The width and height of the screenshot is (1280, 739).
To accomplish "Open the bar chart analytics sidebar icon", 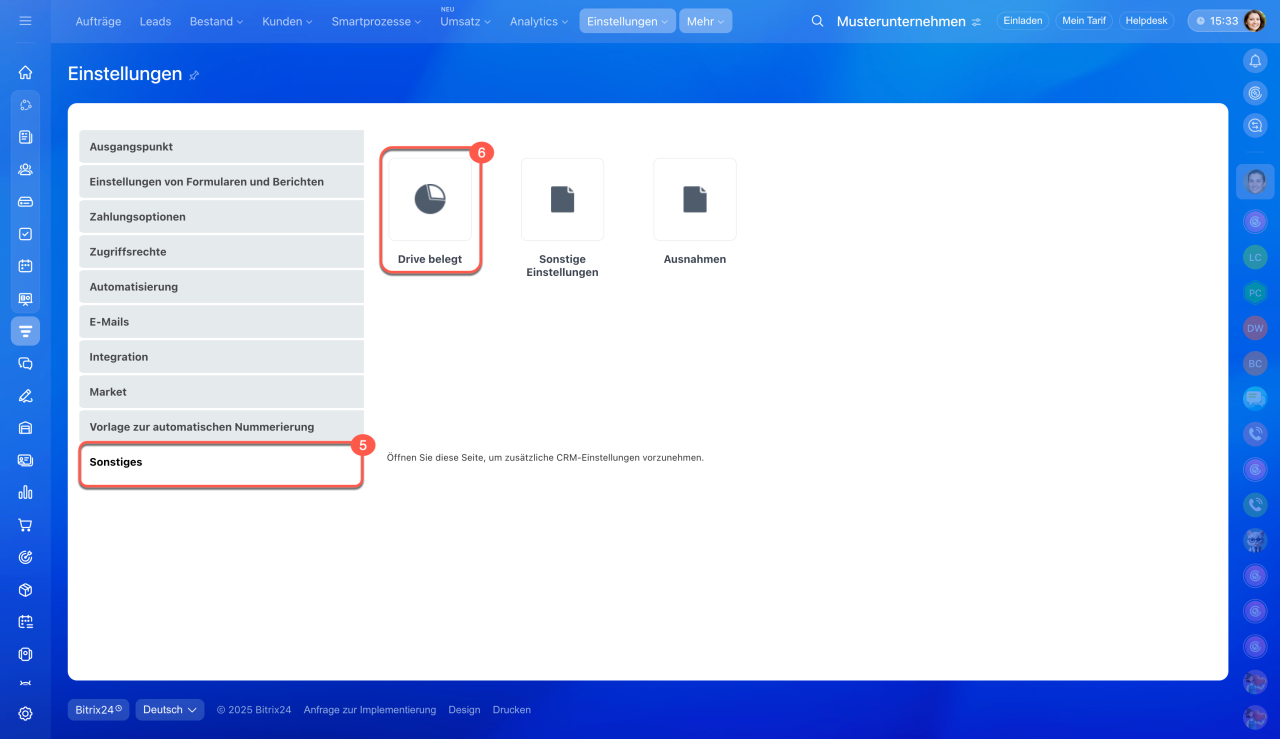I will coord(25,492).
